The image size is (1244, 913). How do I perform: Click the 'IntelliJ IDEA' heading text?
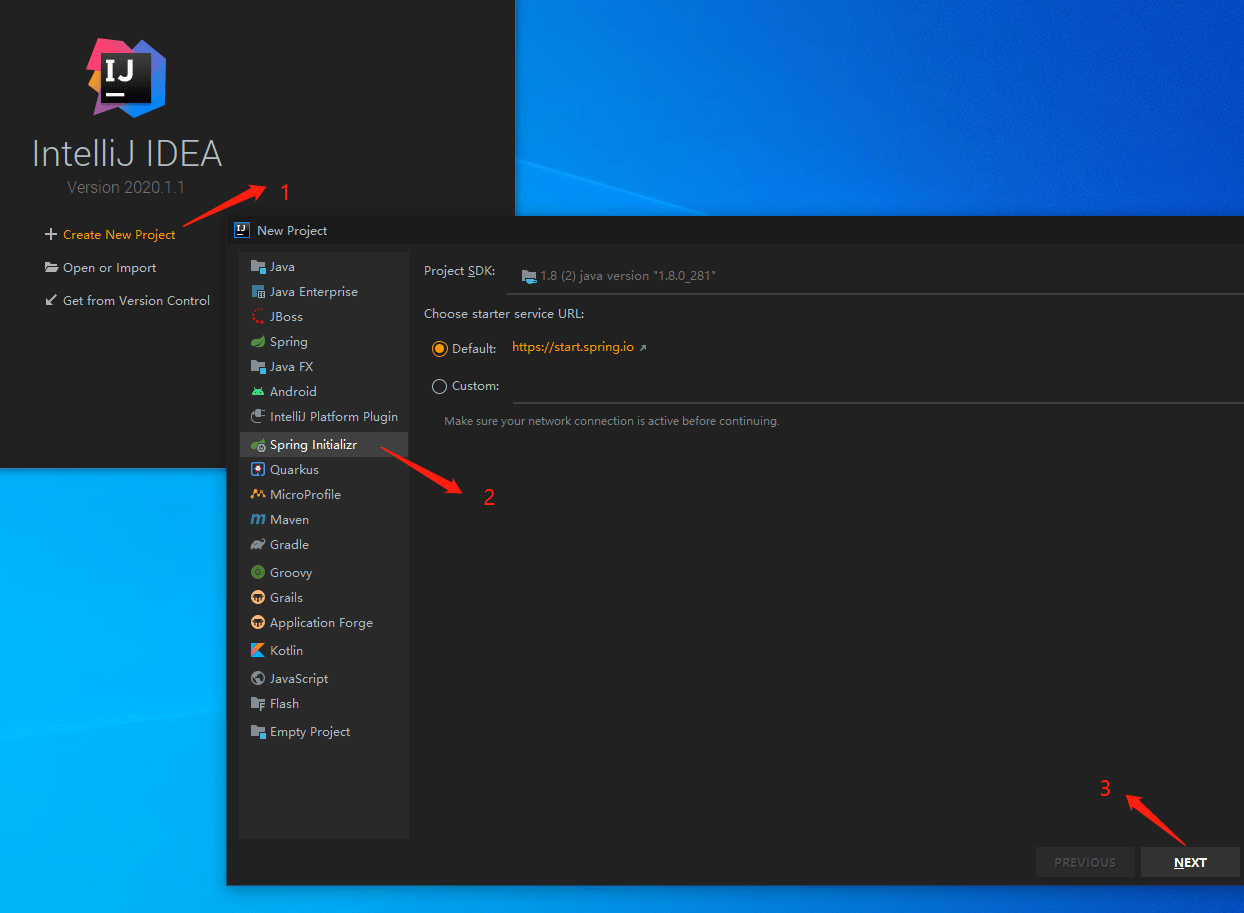coord(127,154)
